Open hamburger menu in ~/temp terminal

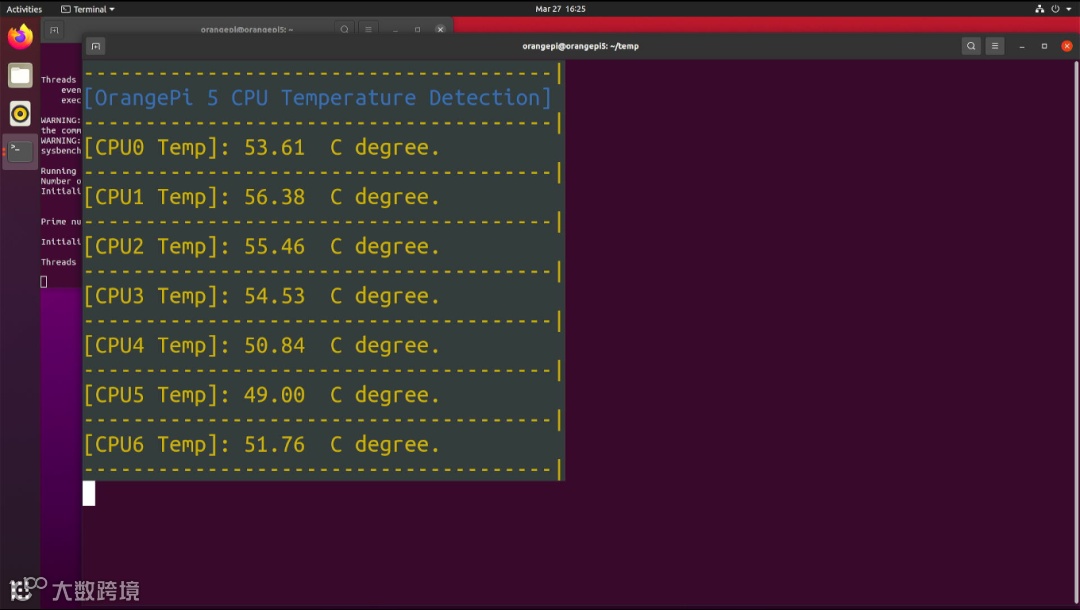995,46
